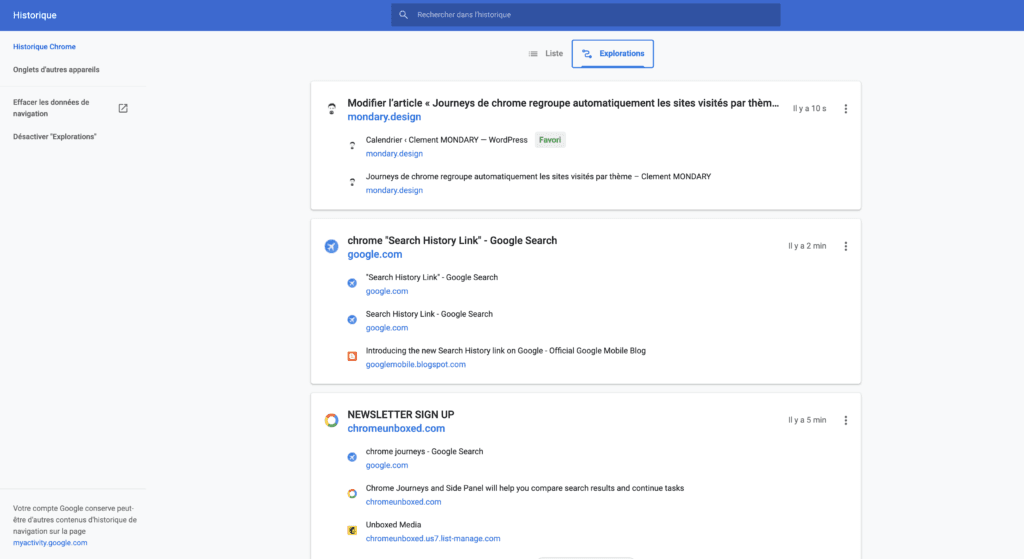Click mondary.design link under Calendrier entry

pos(394,153)
